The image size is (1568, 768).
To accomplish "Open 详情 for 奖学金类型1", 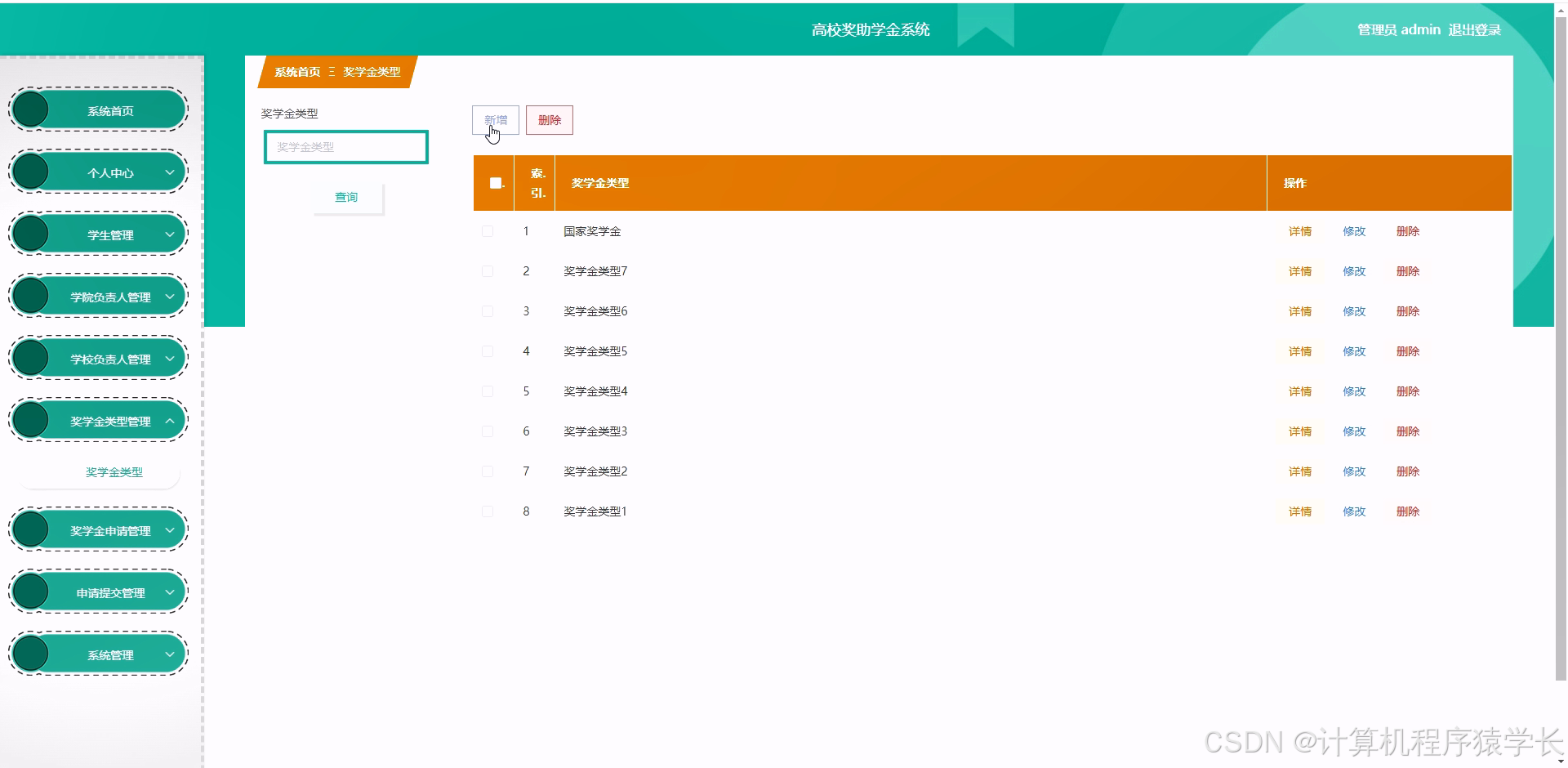I will pos(1300,511).
